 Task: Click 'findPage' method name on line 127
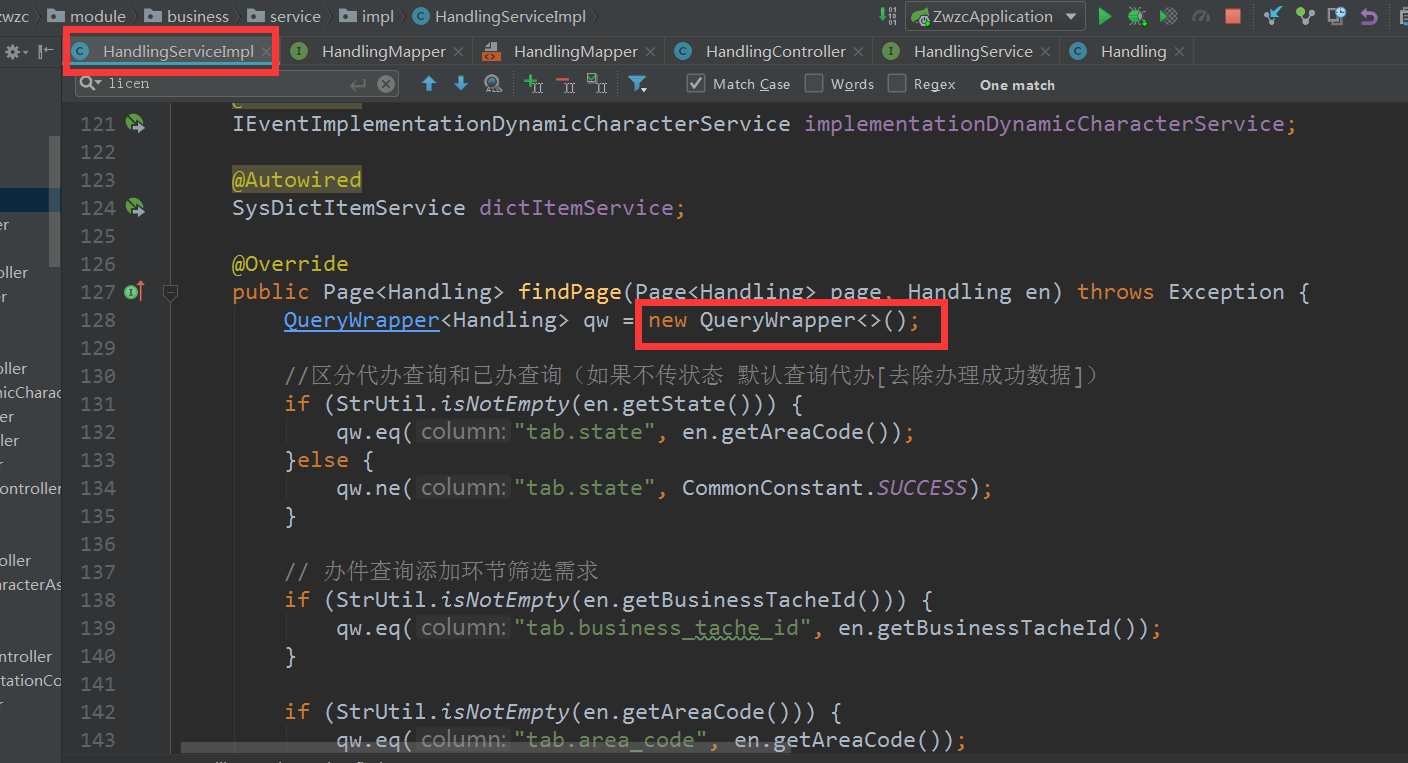pyautogui.click(x=570, y=292)
